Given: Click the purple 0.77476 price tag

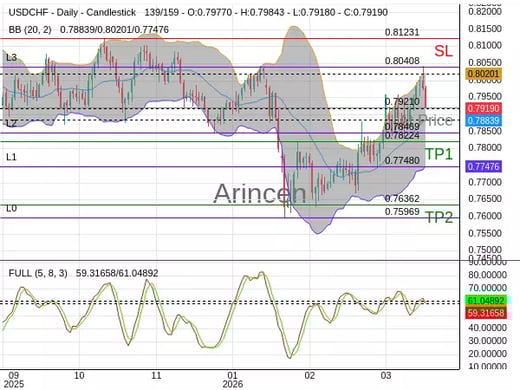Looking at the screenshot, I should click(x=483, y=166).
